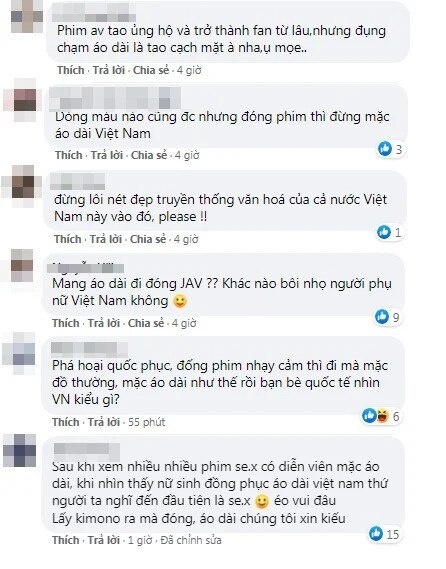Click 'Đã chỉnh sửa' edit history link
Screen dimensions: 446x569
click(191, 540)
